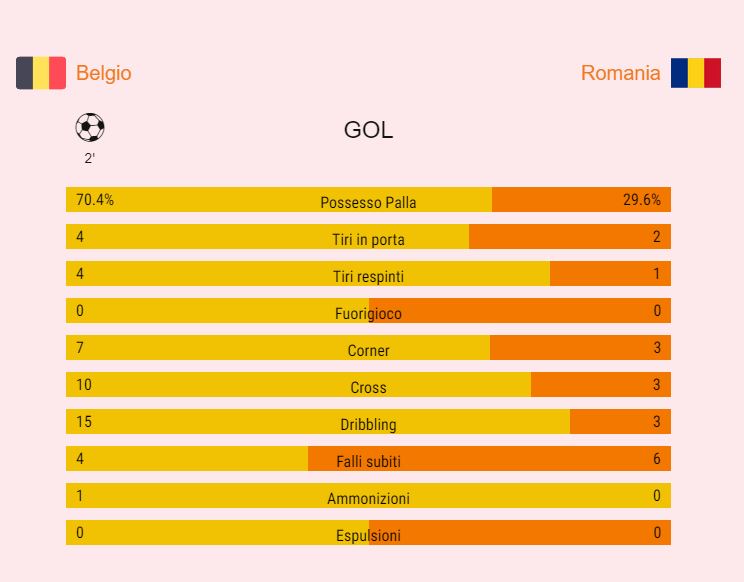This screenshot has height=582, width=744.
Task: Click Belgium's 70.4% possession value
Action: [x=95, y=199]
